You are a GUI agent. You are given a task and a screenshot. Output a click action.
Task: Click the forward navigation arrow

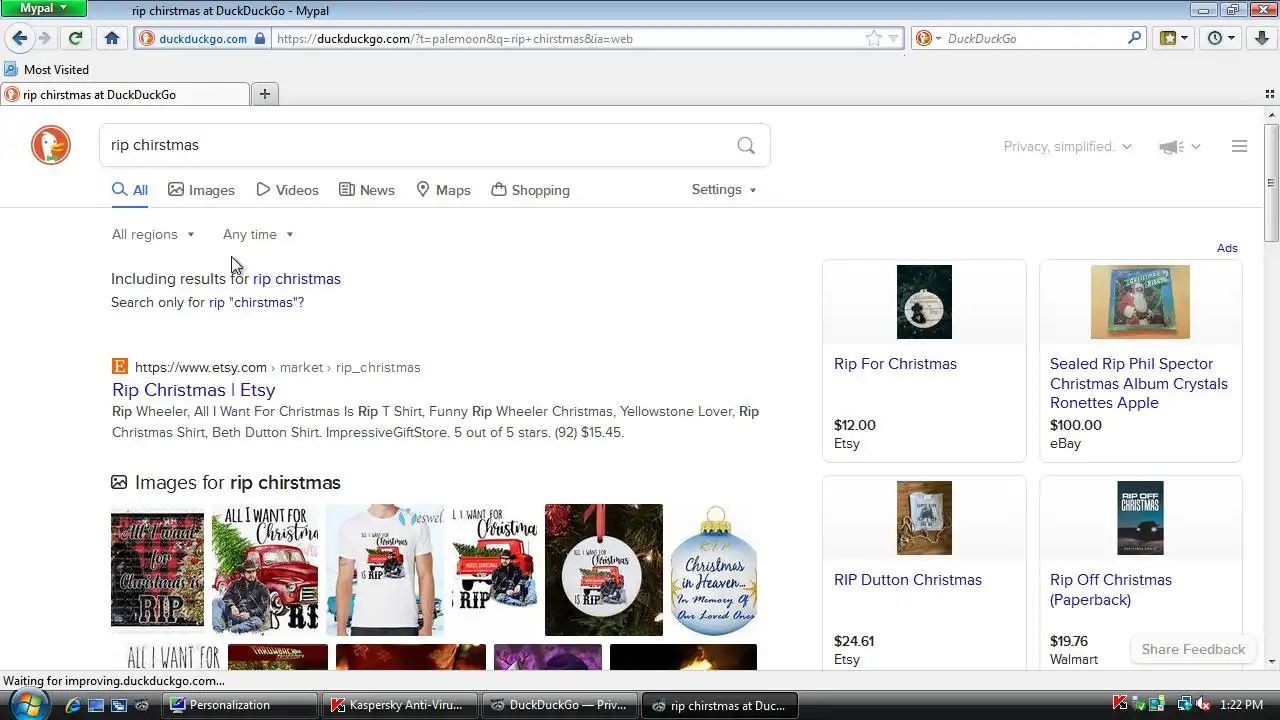(44, 38)
